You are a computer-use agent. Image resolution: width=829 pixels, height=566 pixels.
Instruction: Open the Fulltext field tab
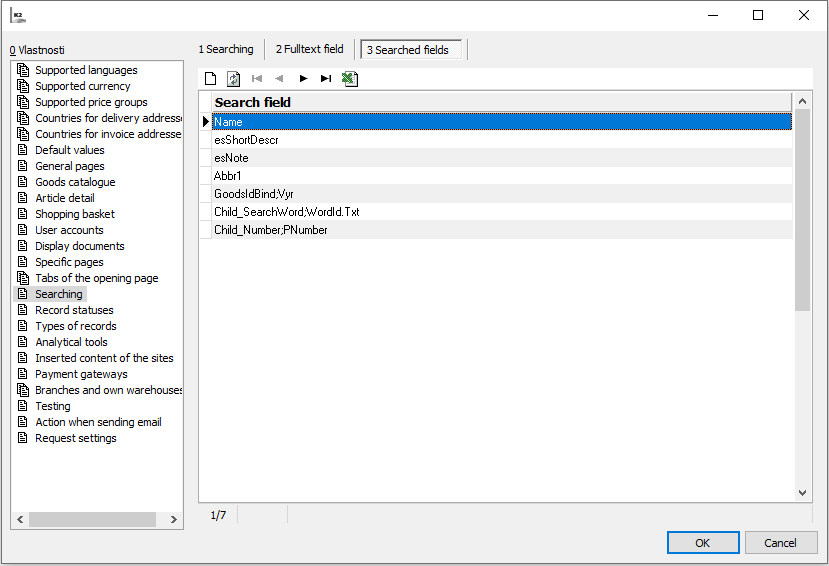click(309, 49)
